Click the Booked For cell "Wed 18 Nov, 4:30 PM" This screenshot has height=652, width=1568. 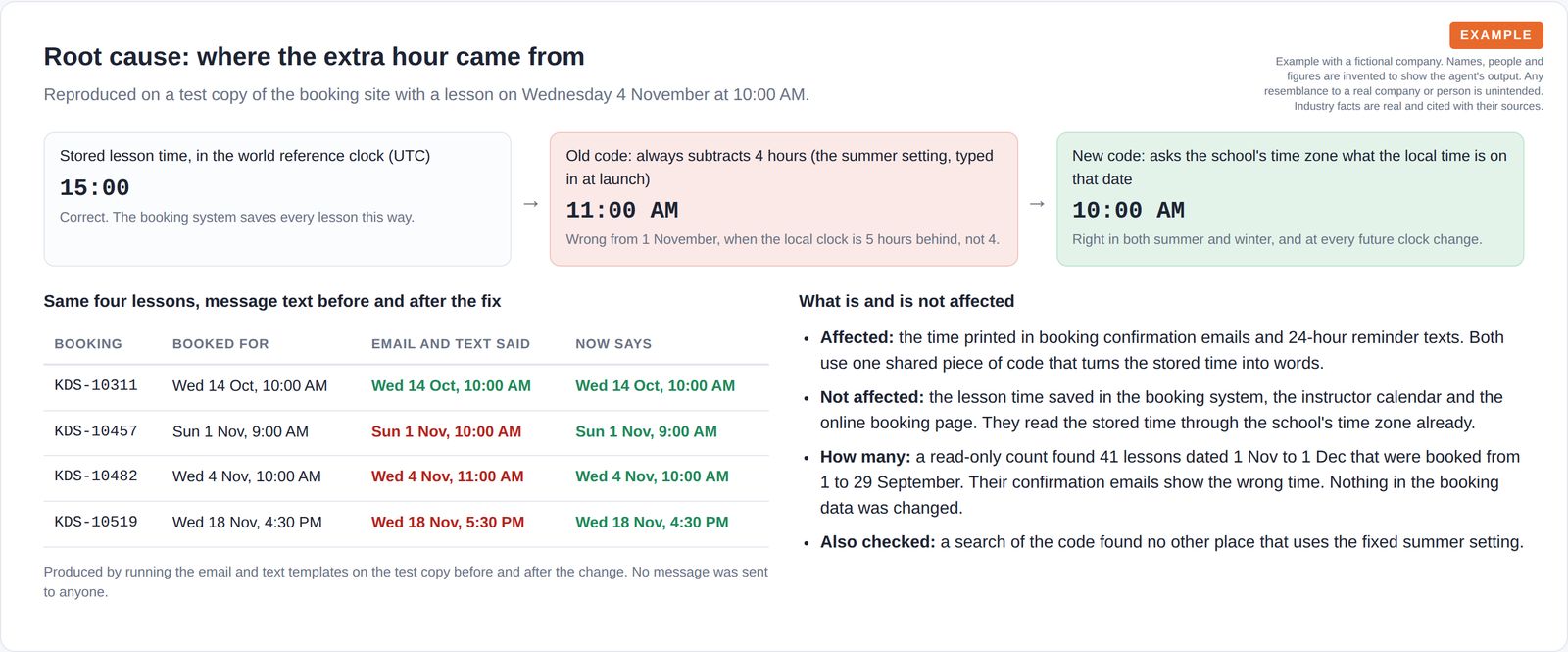click(247, 523)
